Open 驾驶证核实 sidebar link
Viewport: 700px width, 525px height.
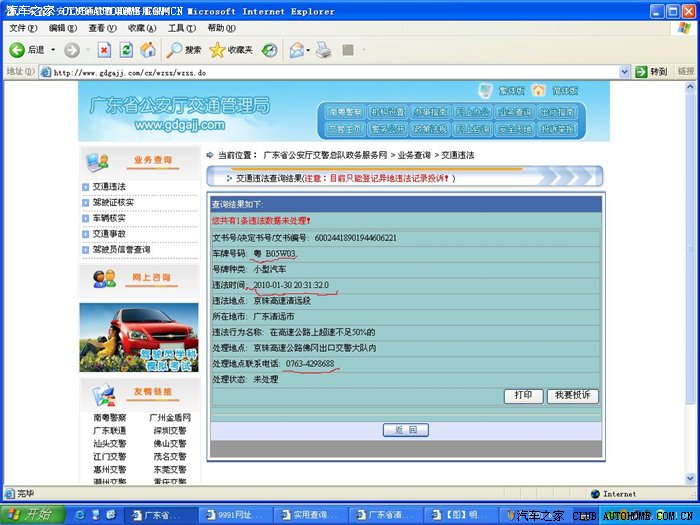114,202
